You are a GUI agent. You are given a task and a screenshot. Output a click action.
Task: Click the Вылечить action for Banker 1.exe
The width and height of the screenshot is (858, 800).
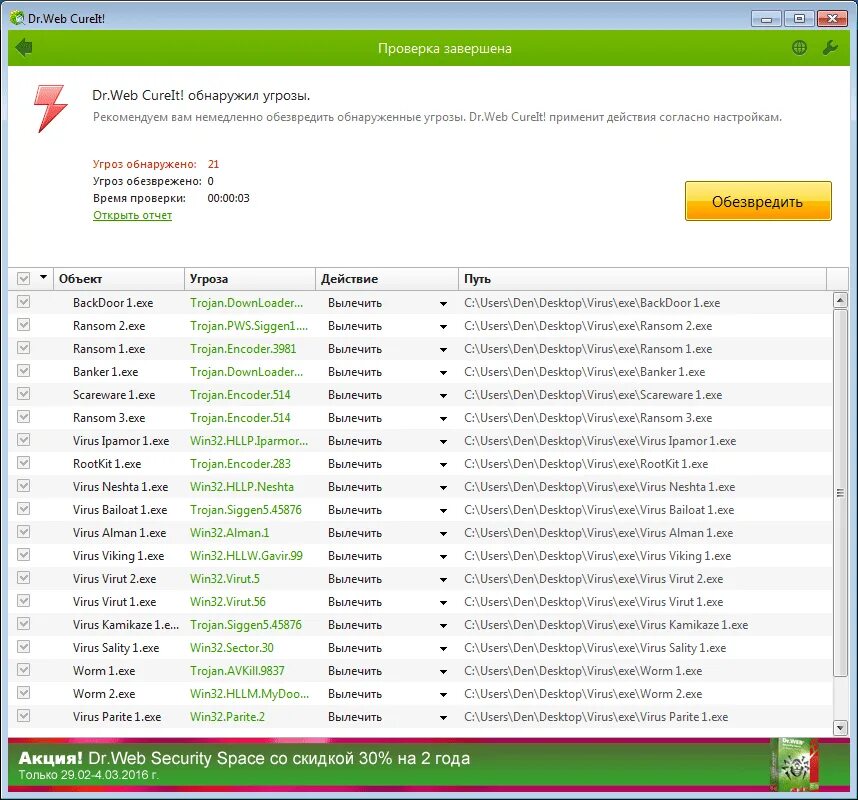coord(355,372)
